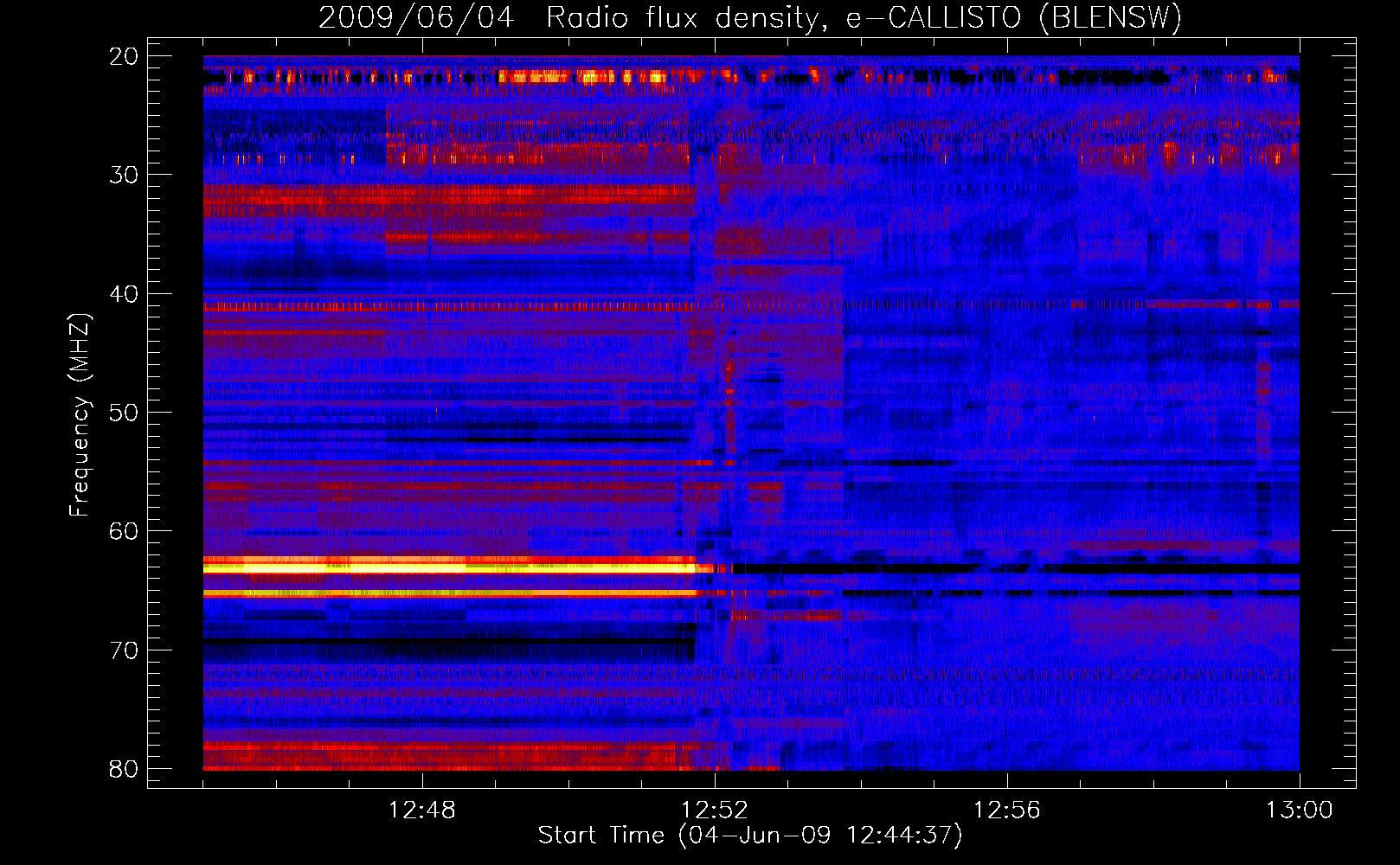Click the '50' frequency tick label

click(x=124, y=413)
